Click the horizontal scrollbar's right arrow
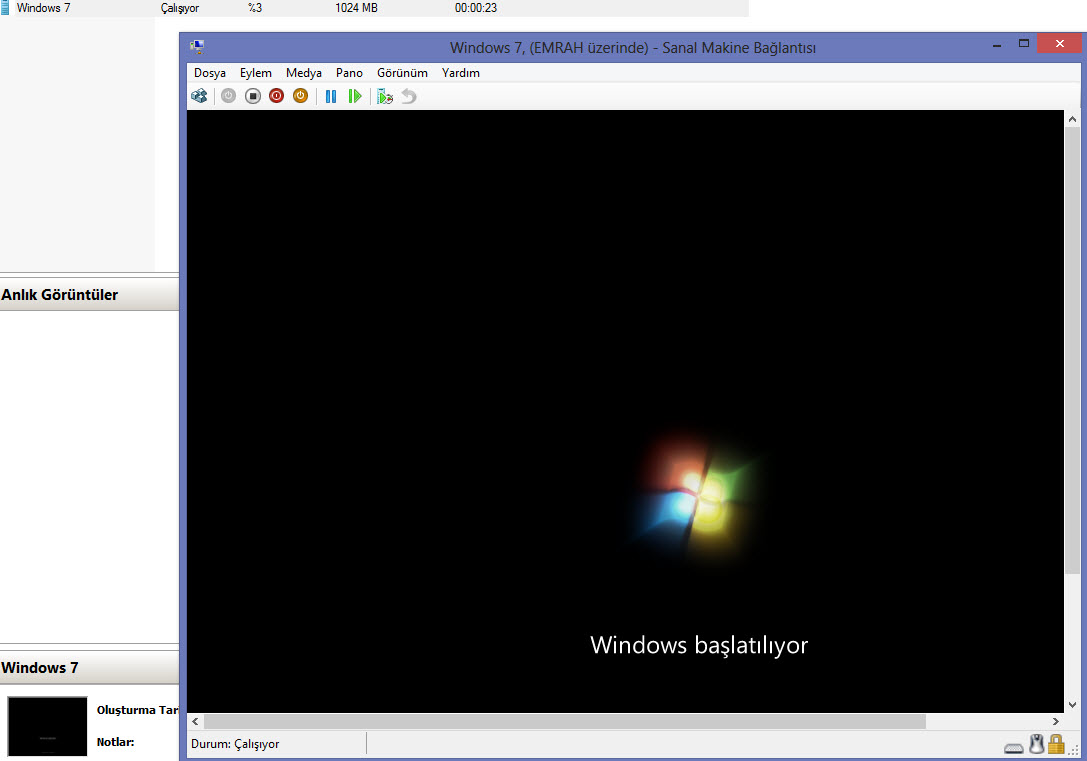This screenshot has height=761, width=1087. 1056,721
